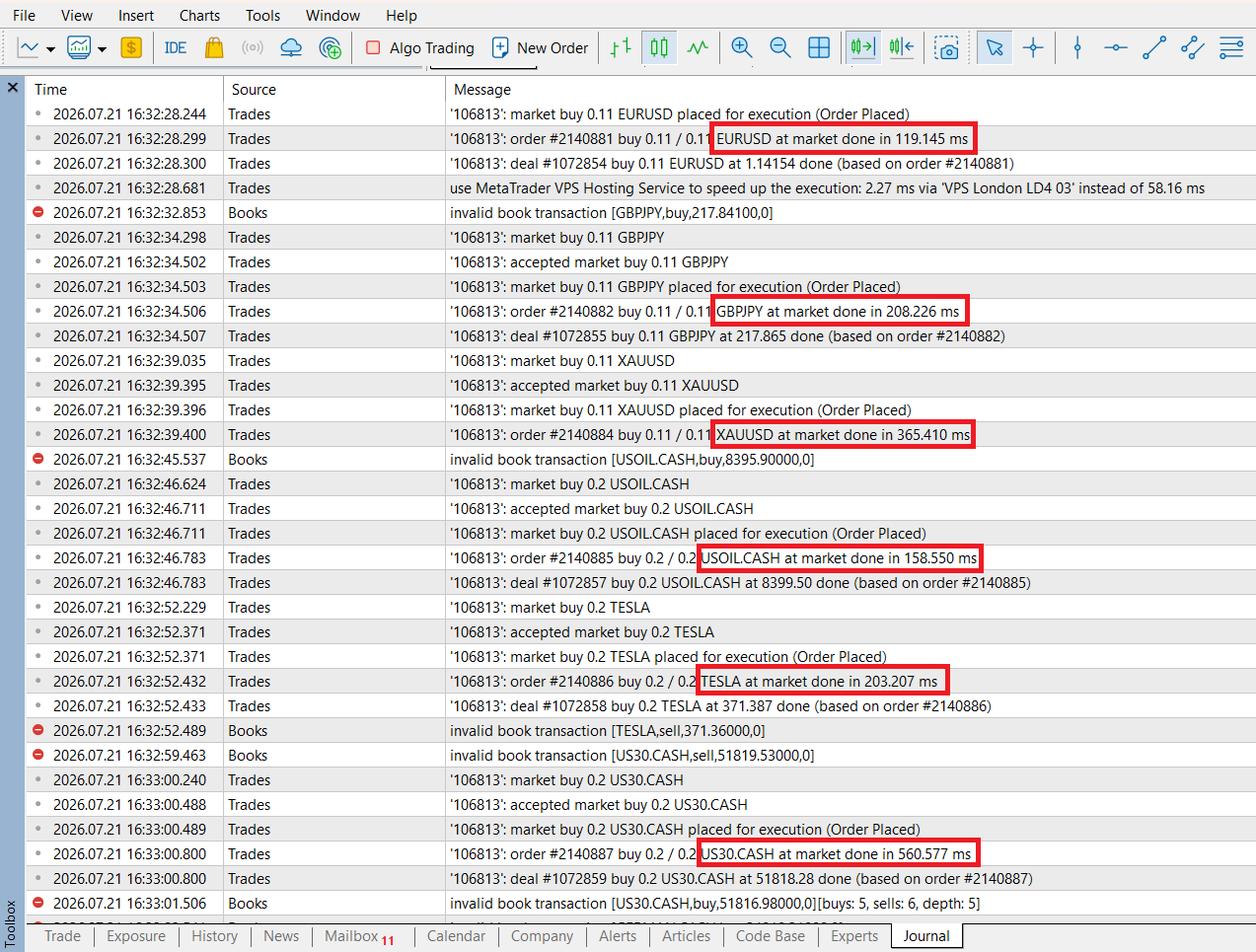Switch to the Calendar tab
This screenshot has height=952, width=1256.
(x=456, y=936)
